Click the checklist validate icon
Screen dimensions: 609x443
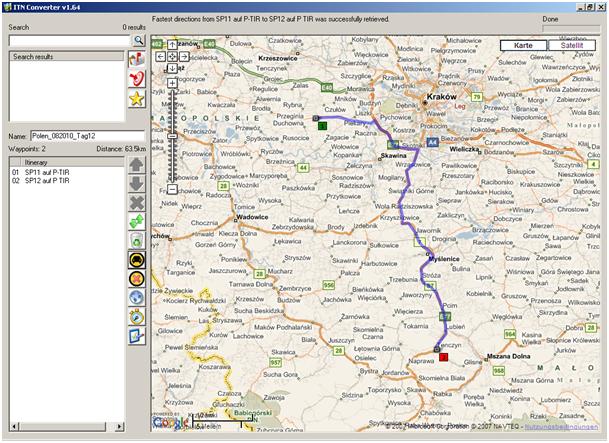tap(137, 336)
